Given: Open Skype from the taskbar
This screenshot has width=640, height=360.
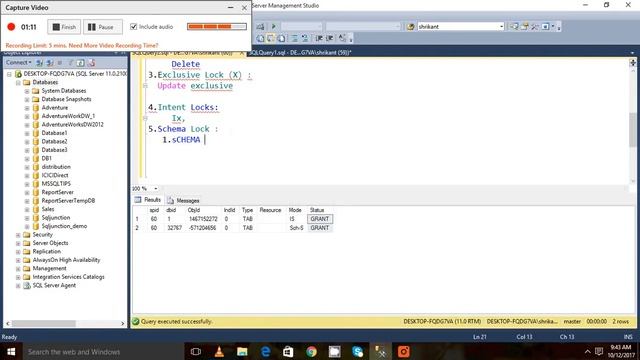Looking at the screenshot, I should (x=358, y=351).
